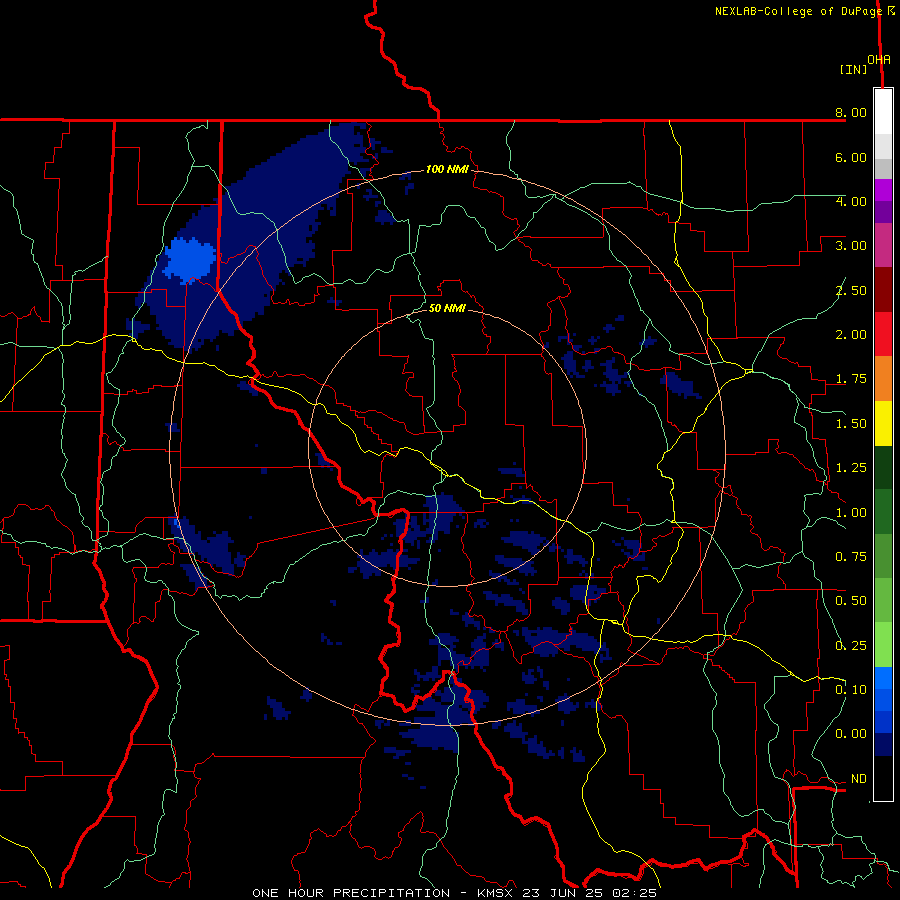The image size is (900, 900).
Task: Select the 6.00 legend value
Action: pos(851,157)
